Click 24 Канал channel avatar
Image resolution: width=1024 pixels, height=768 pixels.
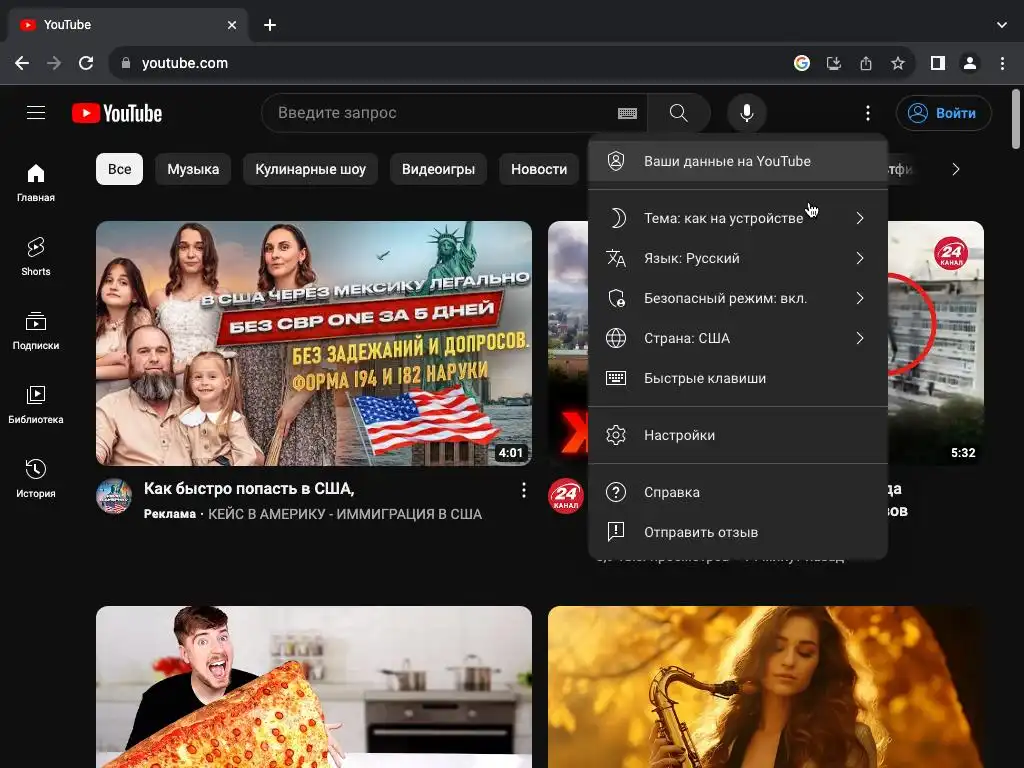(x=566, y=496)
